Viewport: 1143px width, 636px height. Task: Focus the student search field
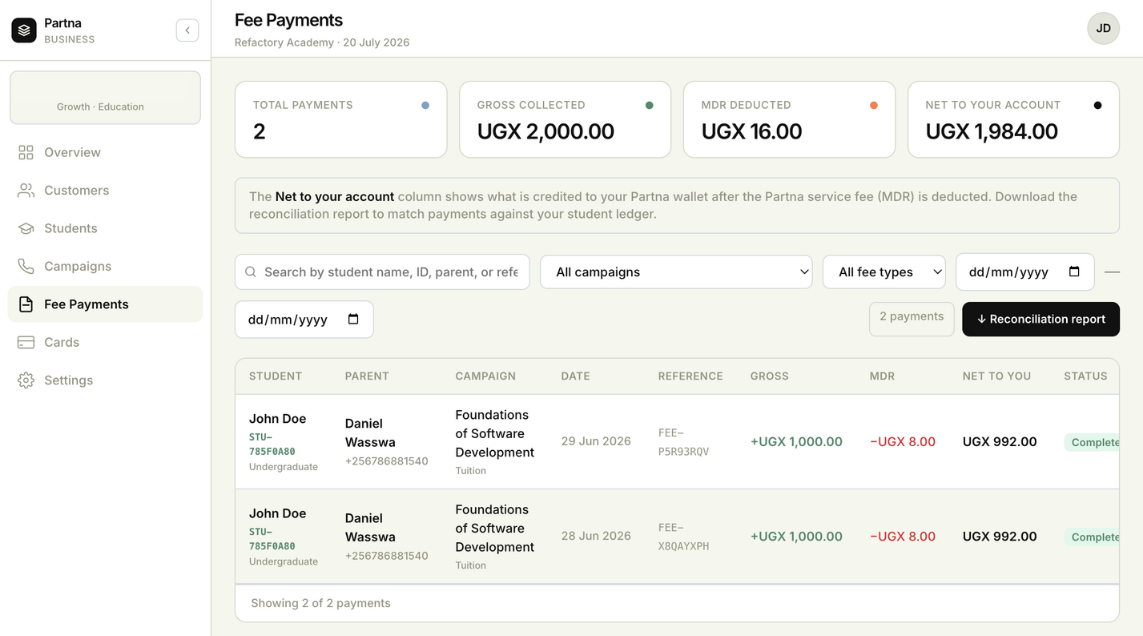[x=382, y=272]
